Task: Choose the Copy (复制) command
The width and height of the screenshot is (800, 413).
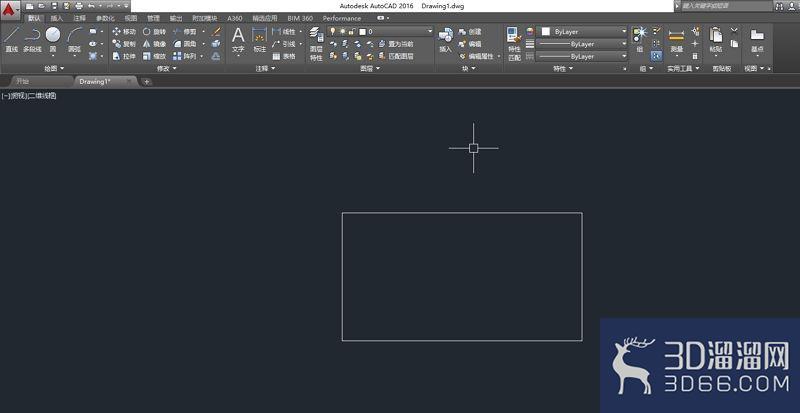Action: 124,44
